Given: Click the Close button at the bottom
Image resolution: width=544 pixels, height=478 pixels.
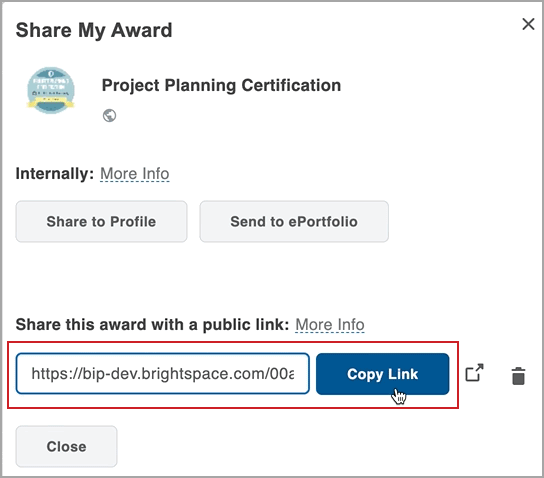Looking at the screenshot, I should click(x=66, y=446).
